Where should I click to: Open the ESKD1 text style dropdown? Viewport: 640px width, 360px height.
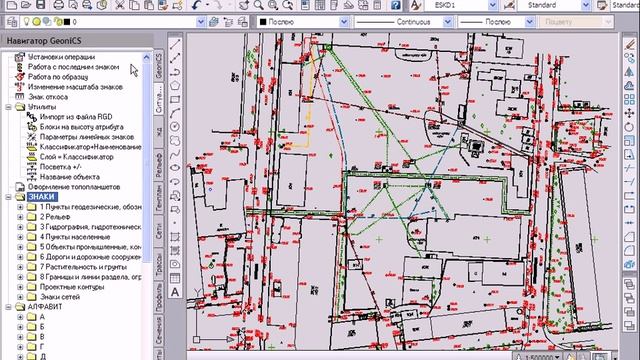(x=493, y=5)
